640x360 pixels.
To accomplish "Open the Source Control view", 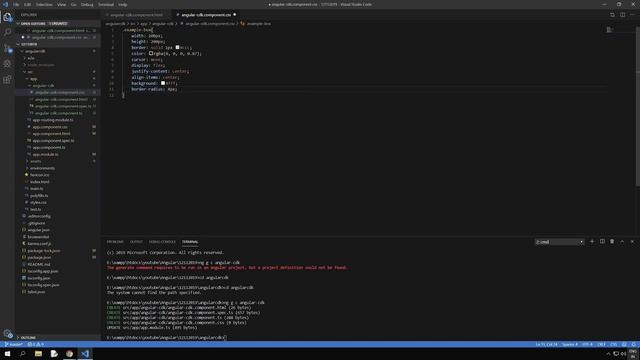I will pyautogui.click(x=7, y=49).
